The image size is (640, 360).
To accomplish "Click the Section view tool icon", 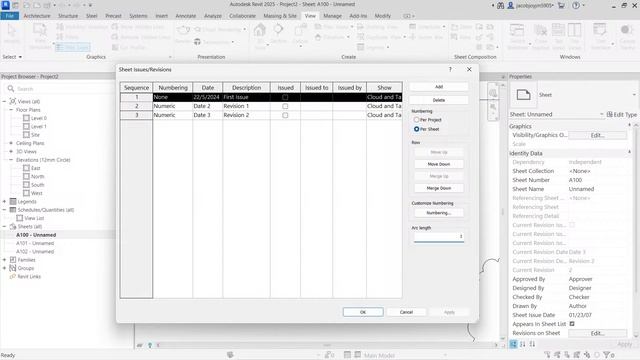I will click(x=278, y=30).
